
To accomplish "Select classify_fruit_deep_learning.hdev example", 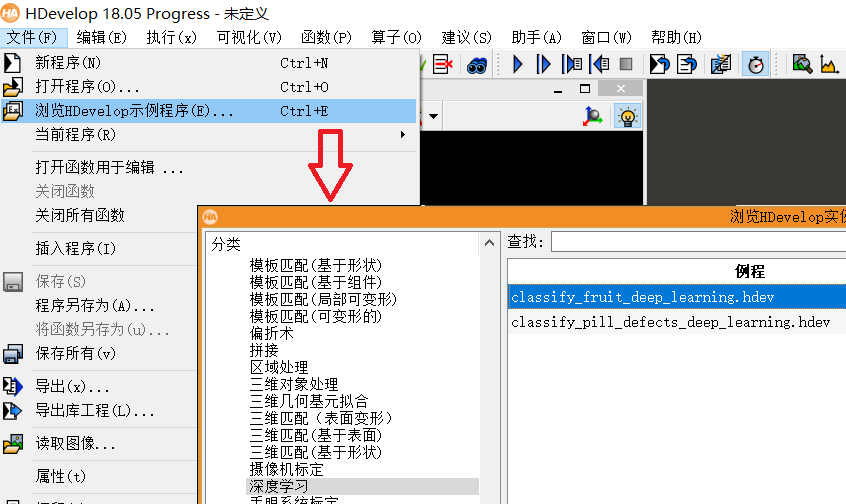I will pos(677,297).
